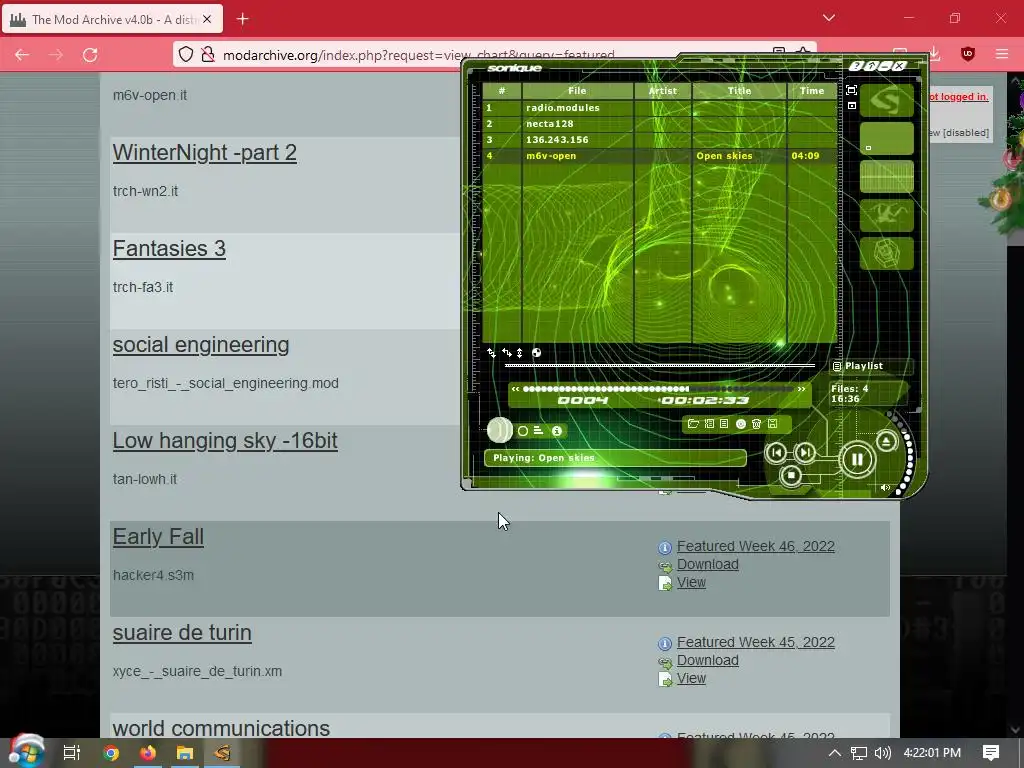Fast forward using the >> arrows on seek bar
The height and width of the screenshot is (768, 1024).
[x=801, y=389]
